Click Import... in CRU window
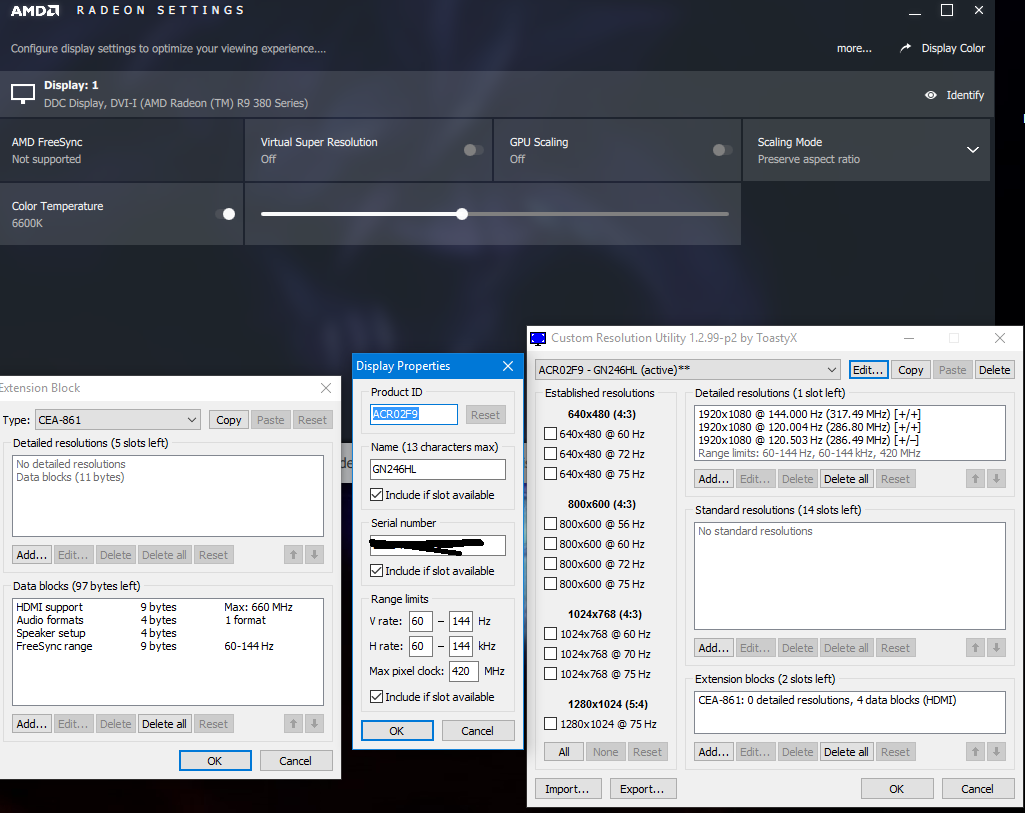The height and width of the screenshot is (813, 1025). [567, 789]
